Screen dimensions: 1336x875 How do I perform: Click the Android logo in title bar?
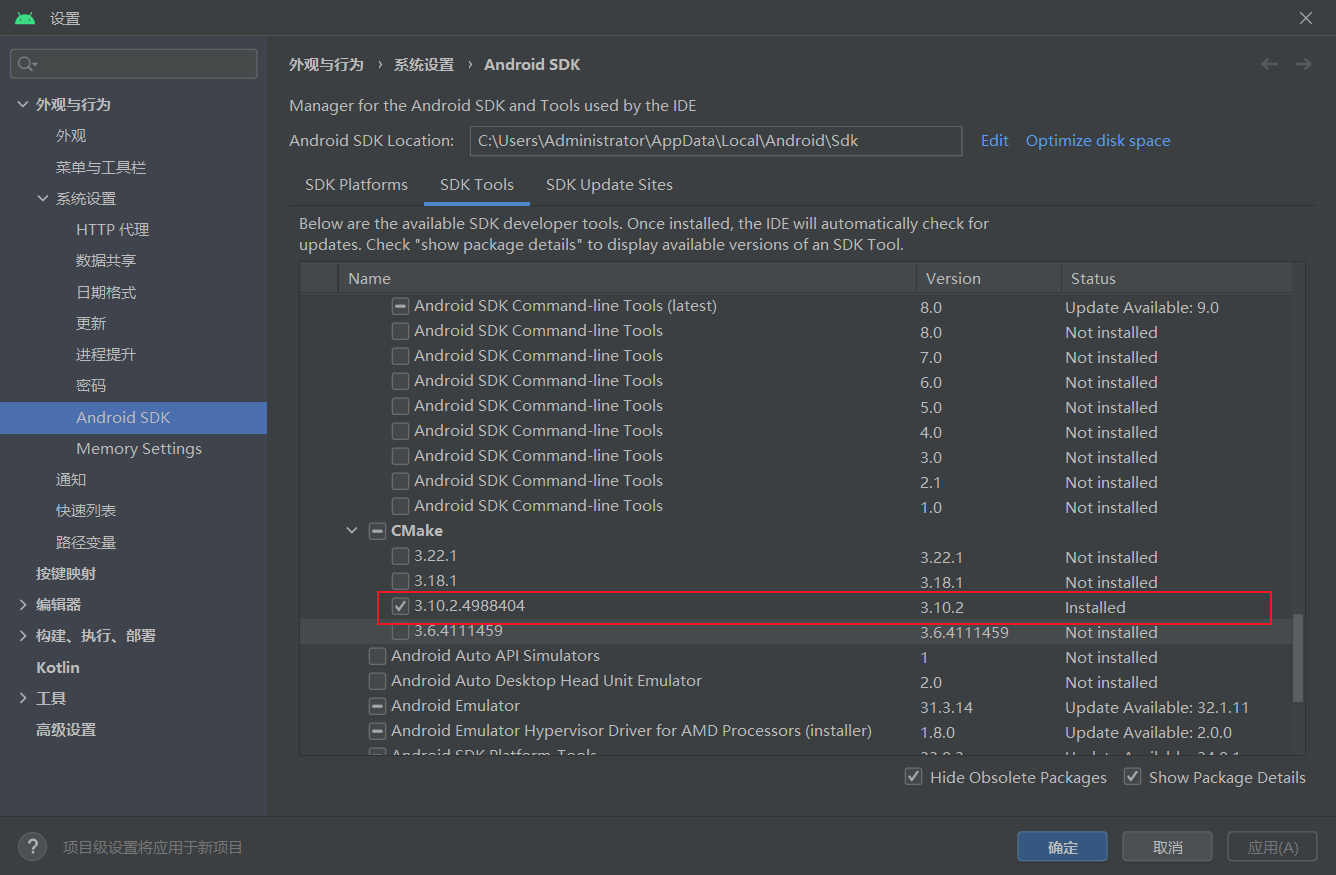tap(25, 18)
